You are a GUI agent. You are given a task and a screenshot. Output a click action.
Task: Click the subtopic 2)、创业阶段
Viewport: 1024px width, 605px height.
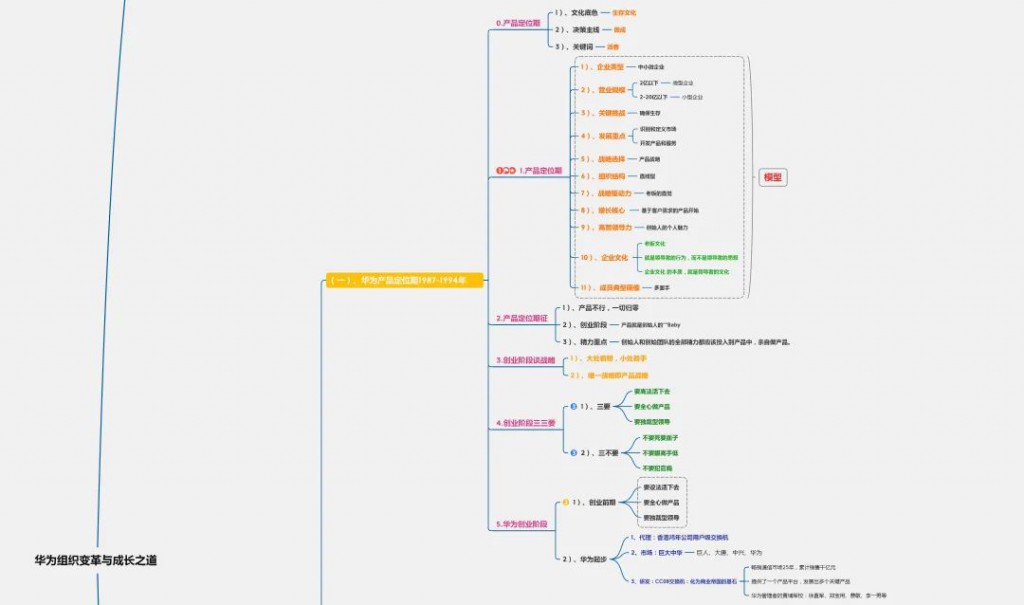pyautogui.click(x=584, y=325)
